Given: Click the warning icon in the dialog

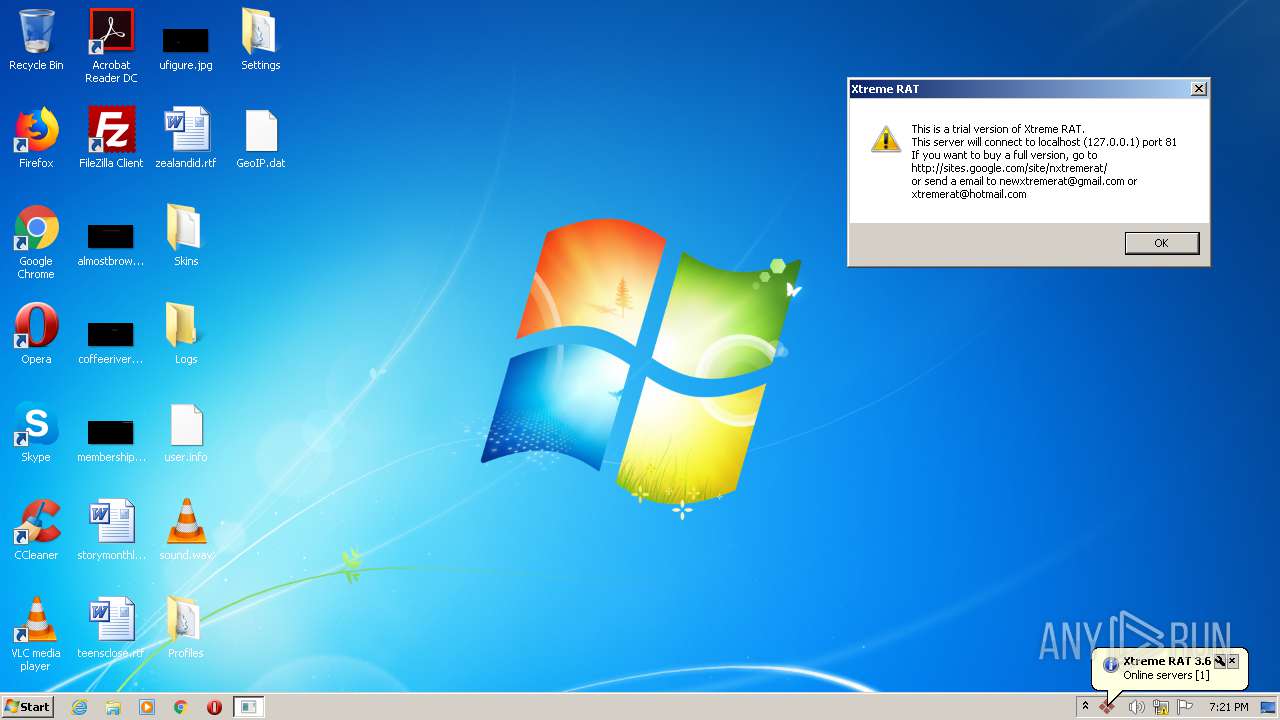Looking at the screenshot, I should click(886, 139).
